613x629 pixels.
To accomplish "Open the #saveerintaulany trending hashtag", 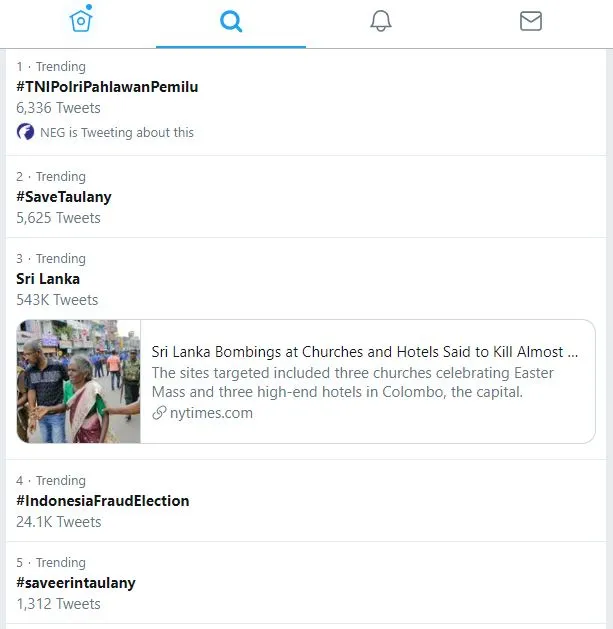I will pos(76,583).
